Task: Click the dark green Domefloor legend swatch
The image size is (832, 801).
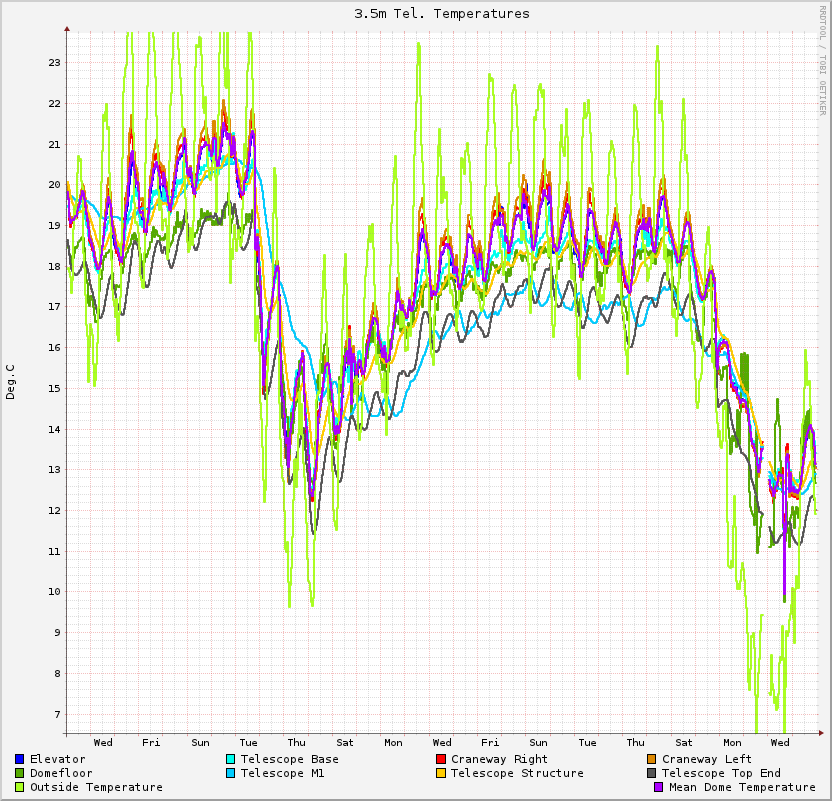Action: coord(20,773)
